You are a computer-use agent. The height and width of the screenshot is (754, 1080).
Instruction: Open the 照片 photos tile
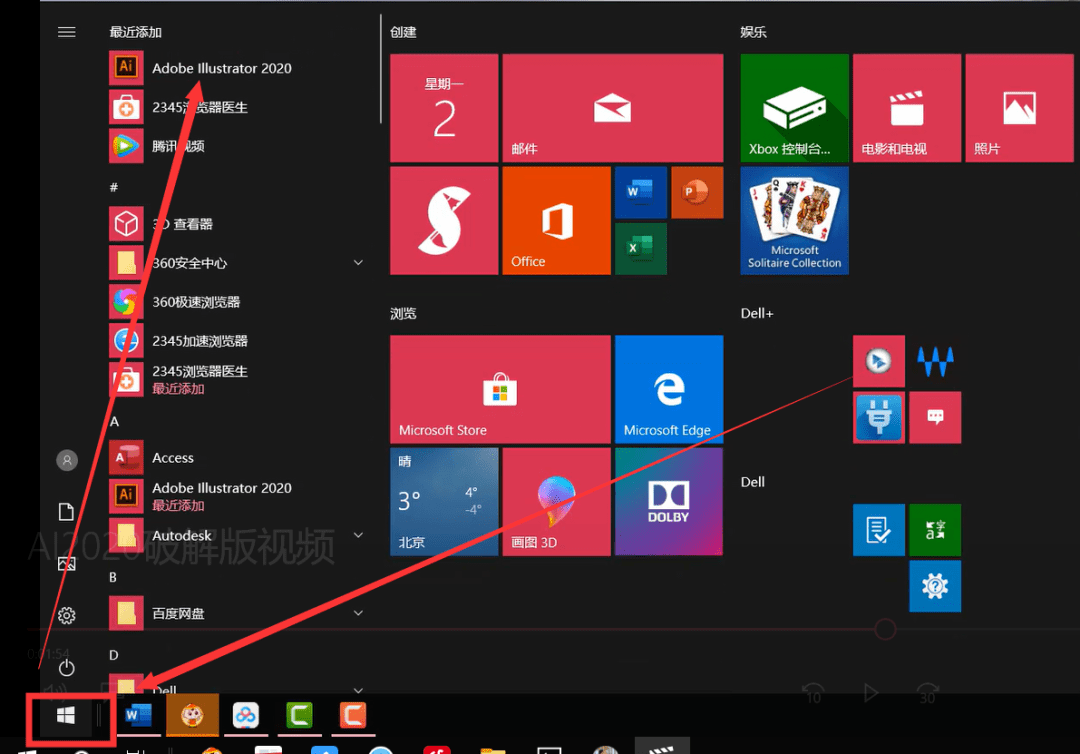(1019, 108)
